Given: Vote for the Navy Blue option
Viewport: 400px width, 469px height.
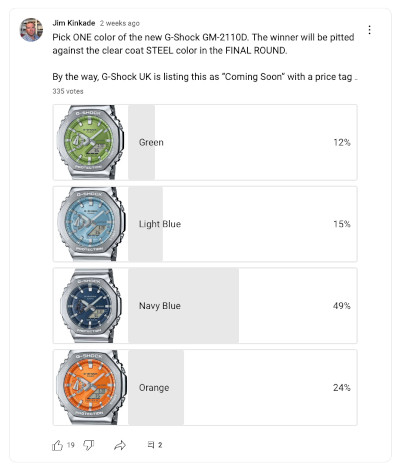Looking at the screenshot, I should pos(205,306).
